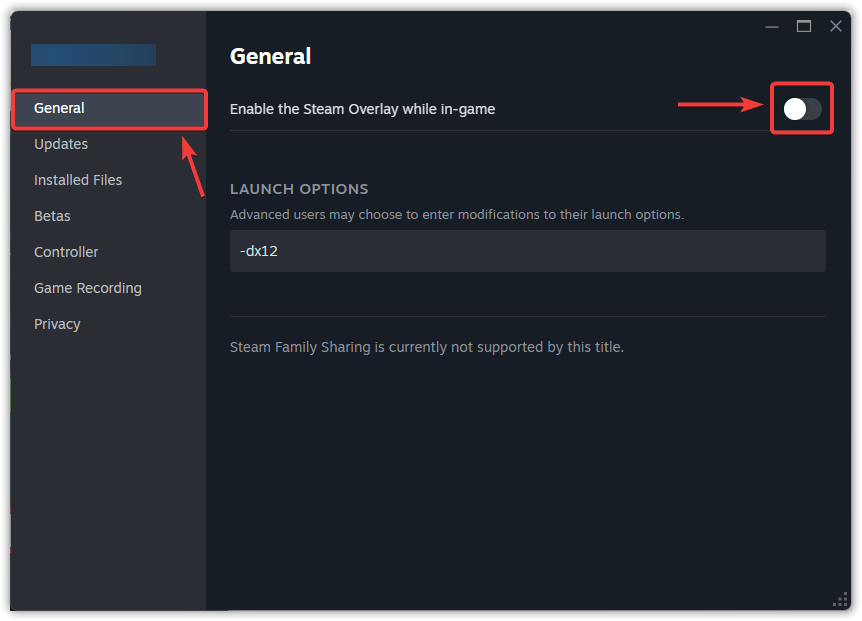Click the launch options text field
The height and width of the screenshot is (621, 862).
[527, 251]
